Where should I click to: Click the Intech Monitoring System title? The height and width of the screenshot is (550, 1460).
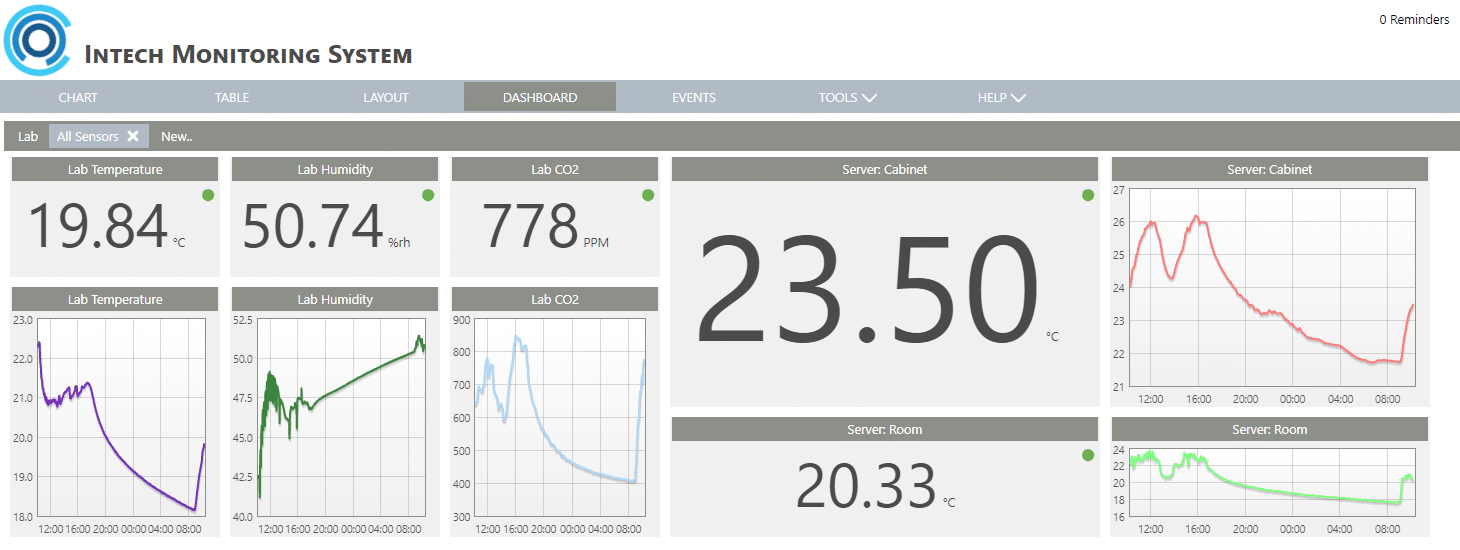248,55
